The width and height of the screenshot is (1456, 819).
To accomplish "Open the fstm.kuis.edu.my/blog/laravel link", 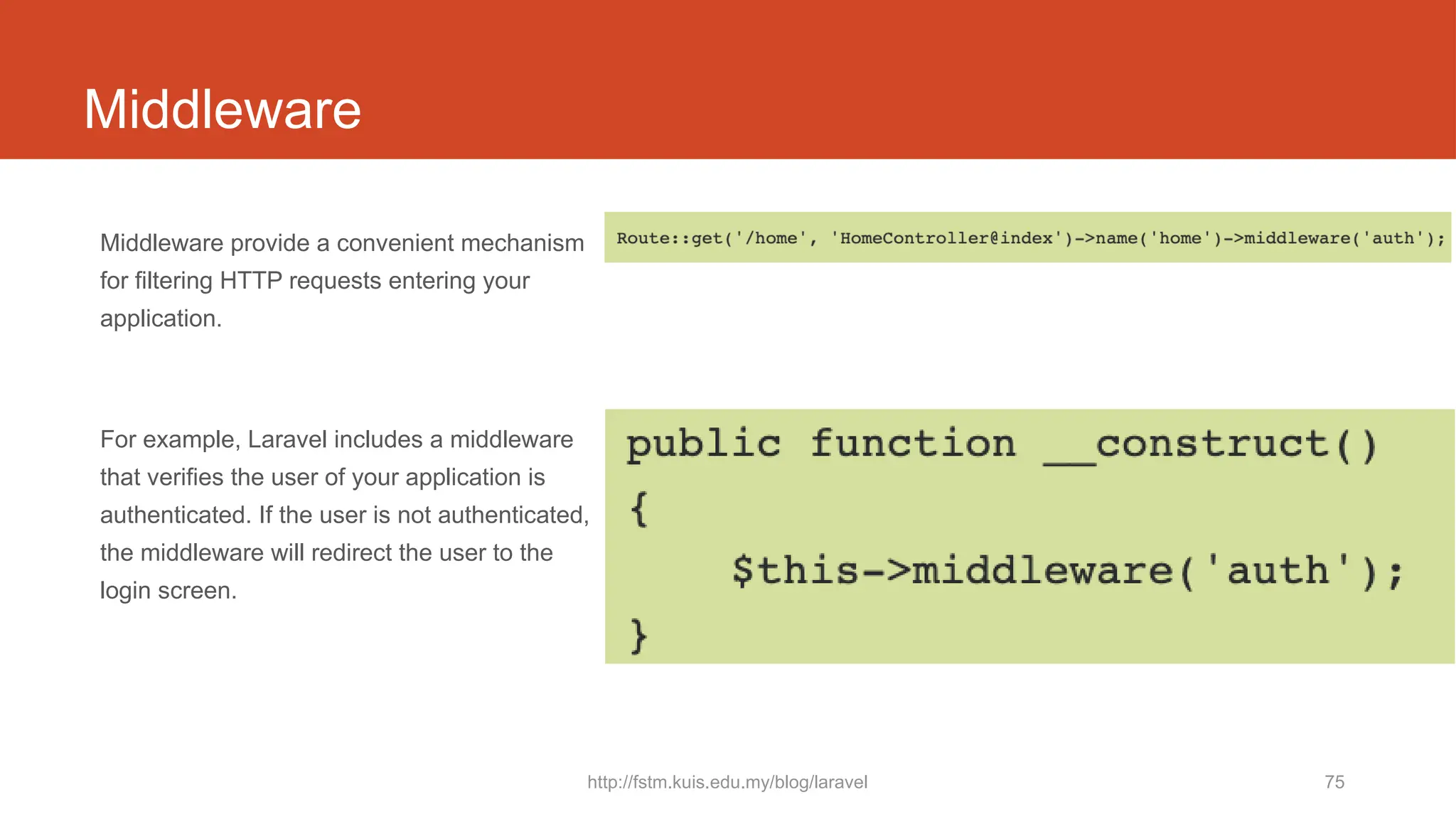I will 727,782.
